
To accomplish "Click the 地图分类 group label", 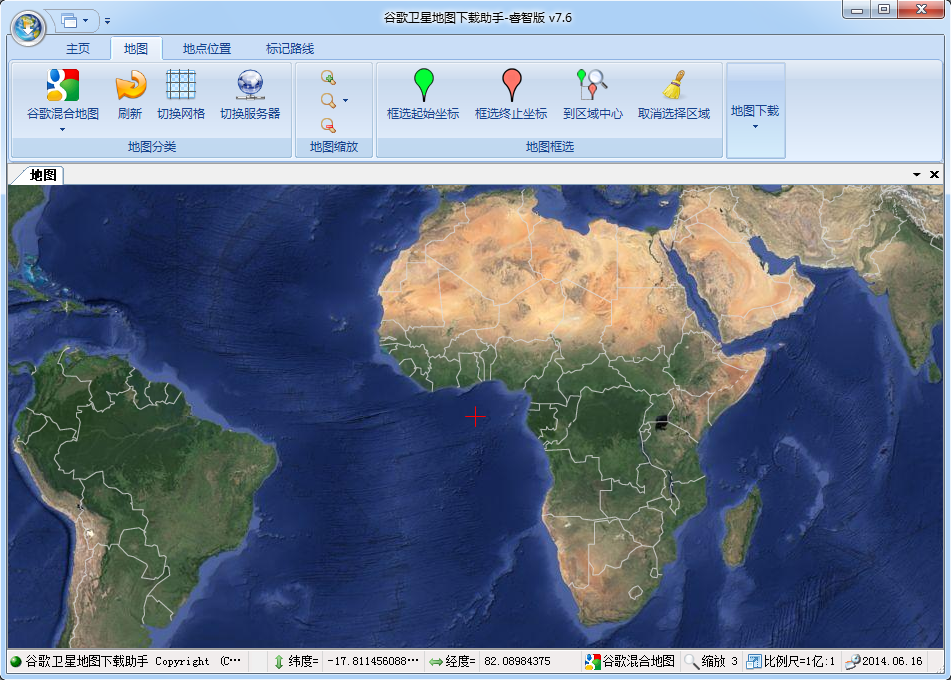I will click(152, 147).
